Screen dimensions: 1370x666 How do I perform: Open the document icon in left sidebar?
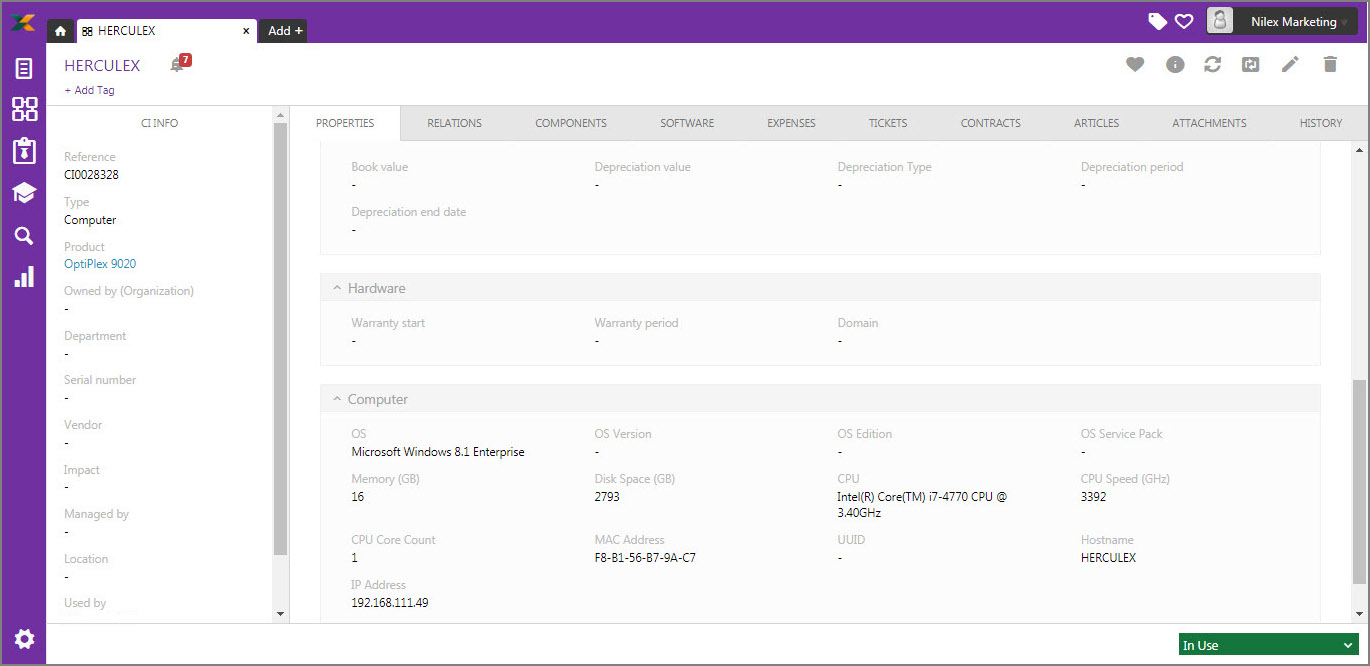point(24,69)
